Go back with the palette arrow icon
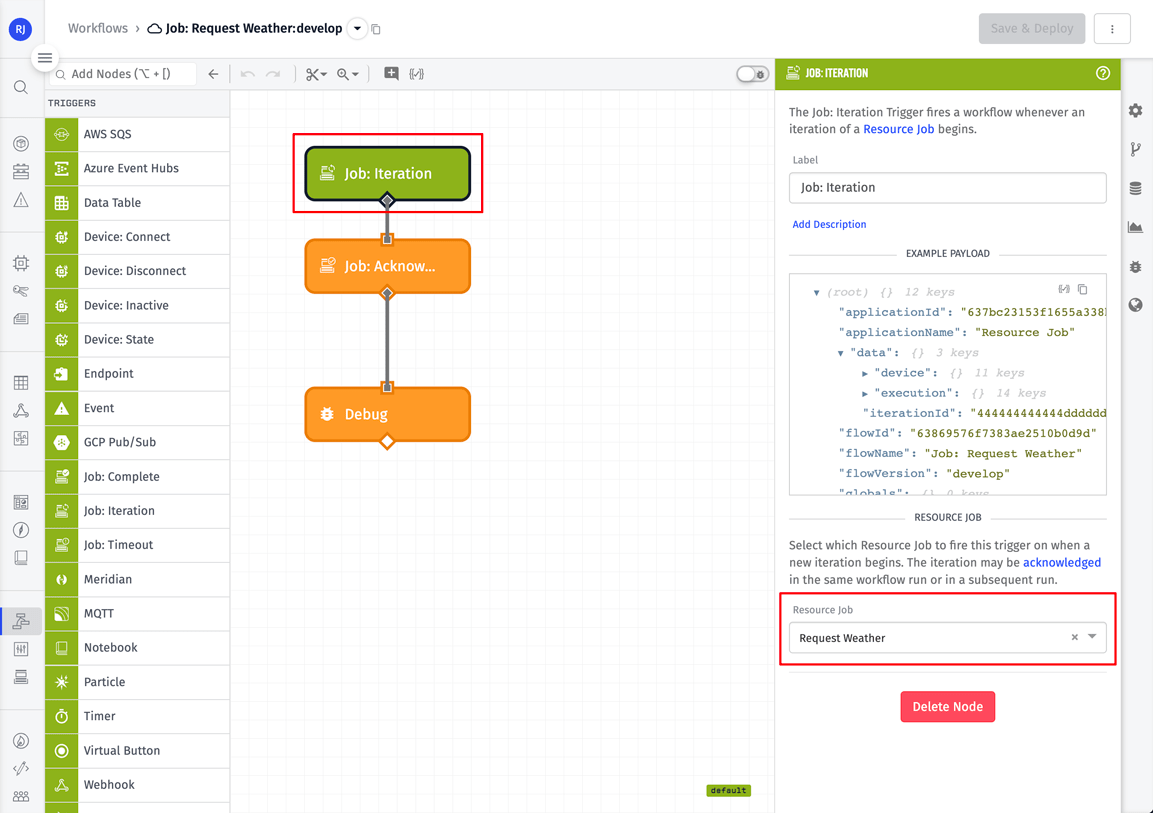Viewport: 1153px width, 813px height. pos(213,74)
